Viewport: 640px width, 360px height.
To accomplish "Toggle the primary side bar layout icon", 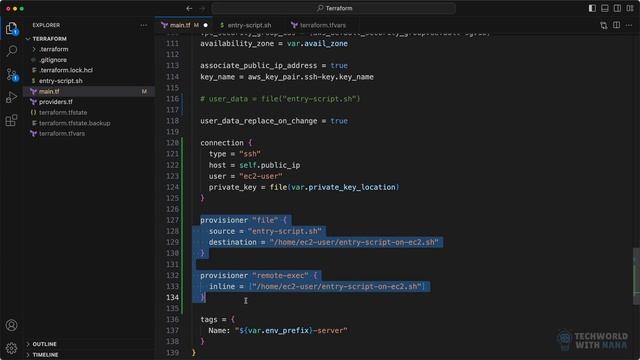I will click(592, 8).
